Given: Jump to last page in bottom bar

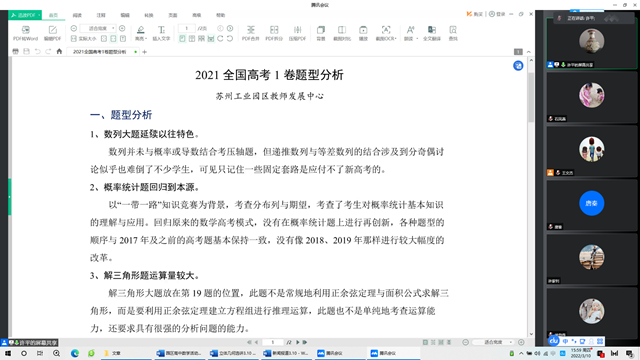Looking at the screenshot, I should [x=304, y=342].
